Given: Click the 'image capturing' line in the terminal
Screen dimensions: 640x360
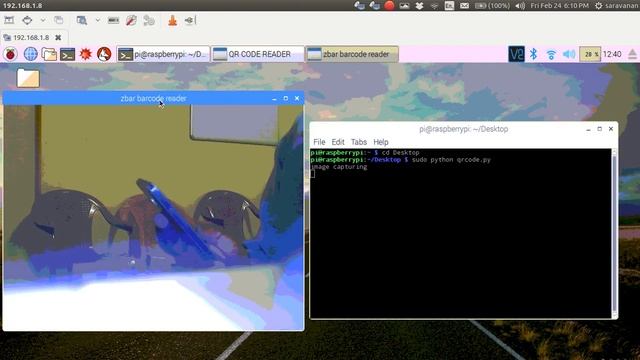Looking at the screenshot, I should (339, 167).
